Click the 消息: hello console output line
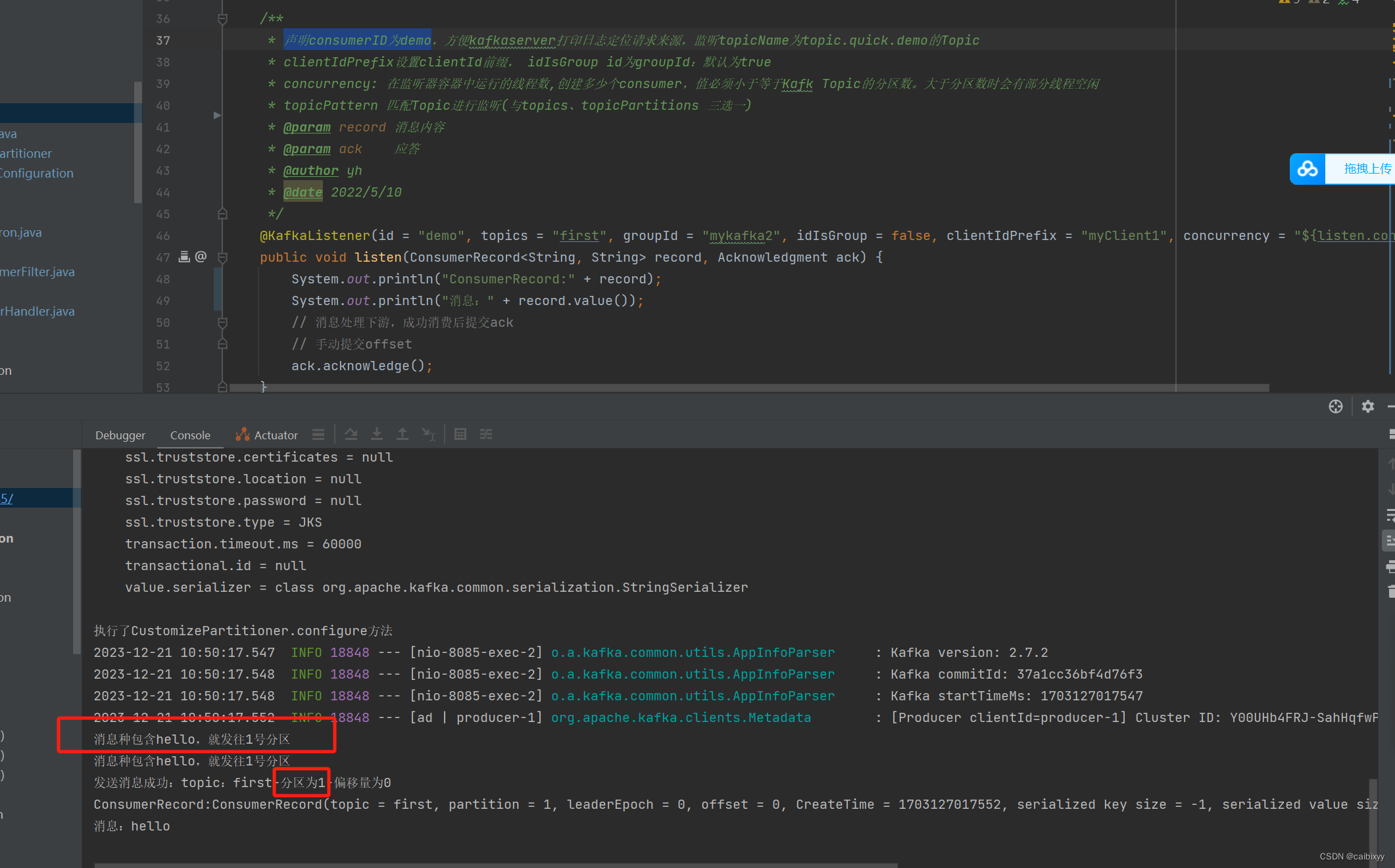 (x=132, y=826)
